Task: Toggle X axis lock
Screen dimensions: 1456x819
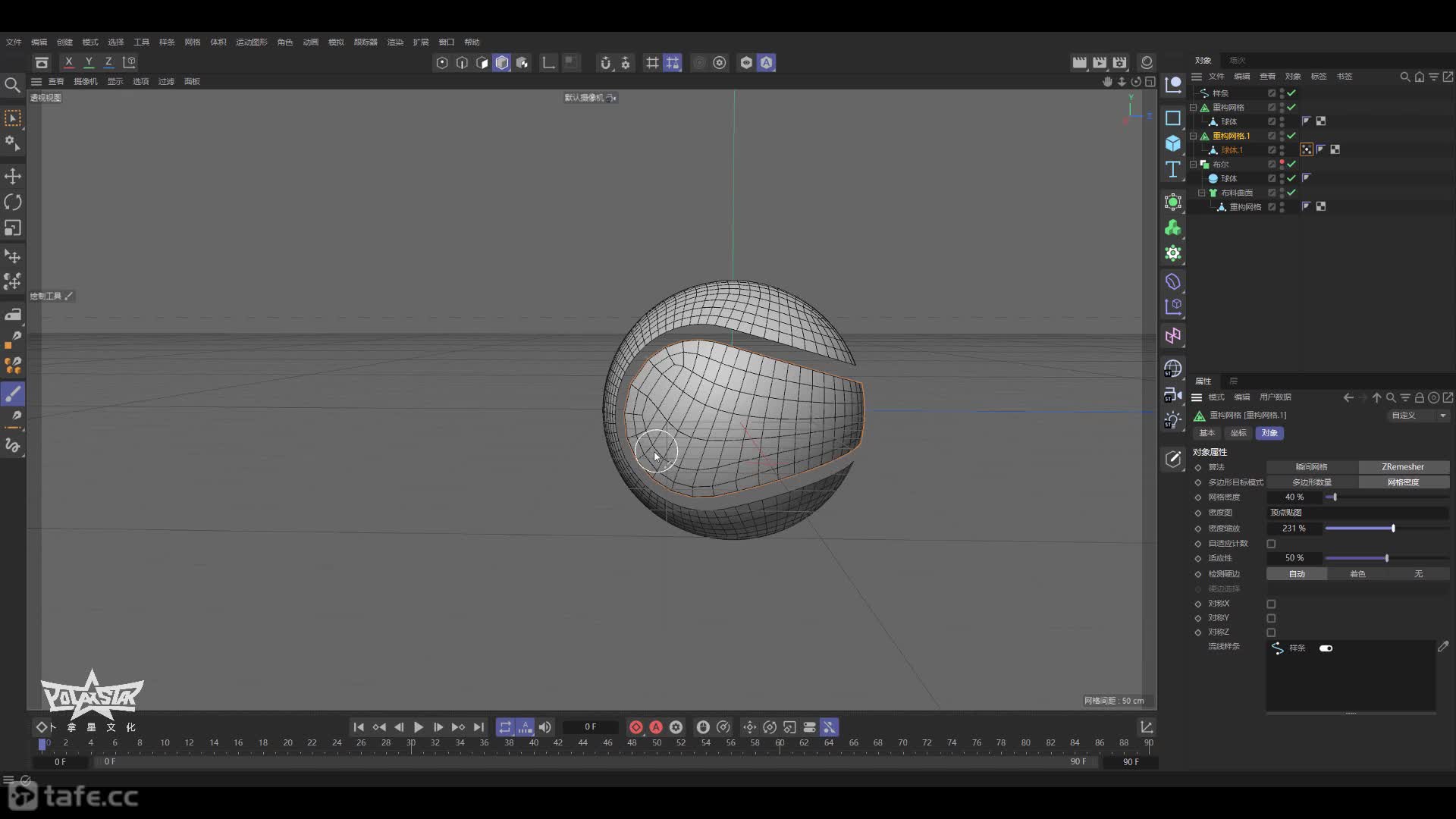Action: (69, 62)
